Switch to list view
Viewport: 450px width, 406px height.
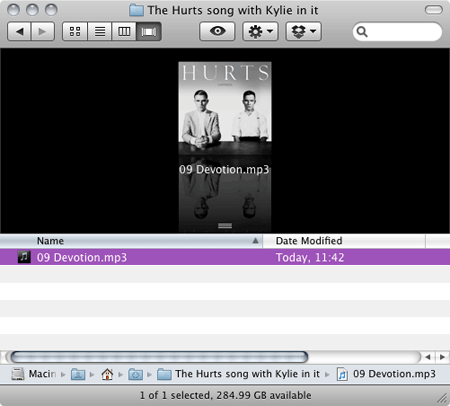100,32
